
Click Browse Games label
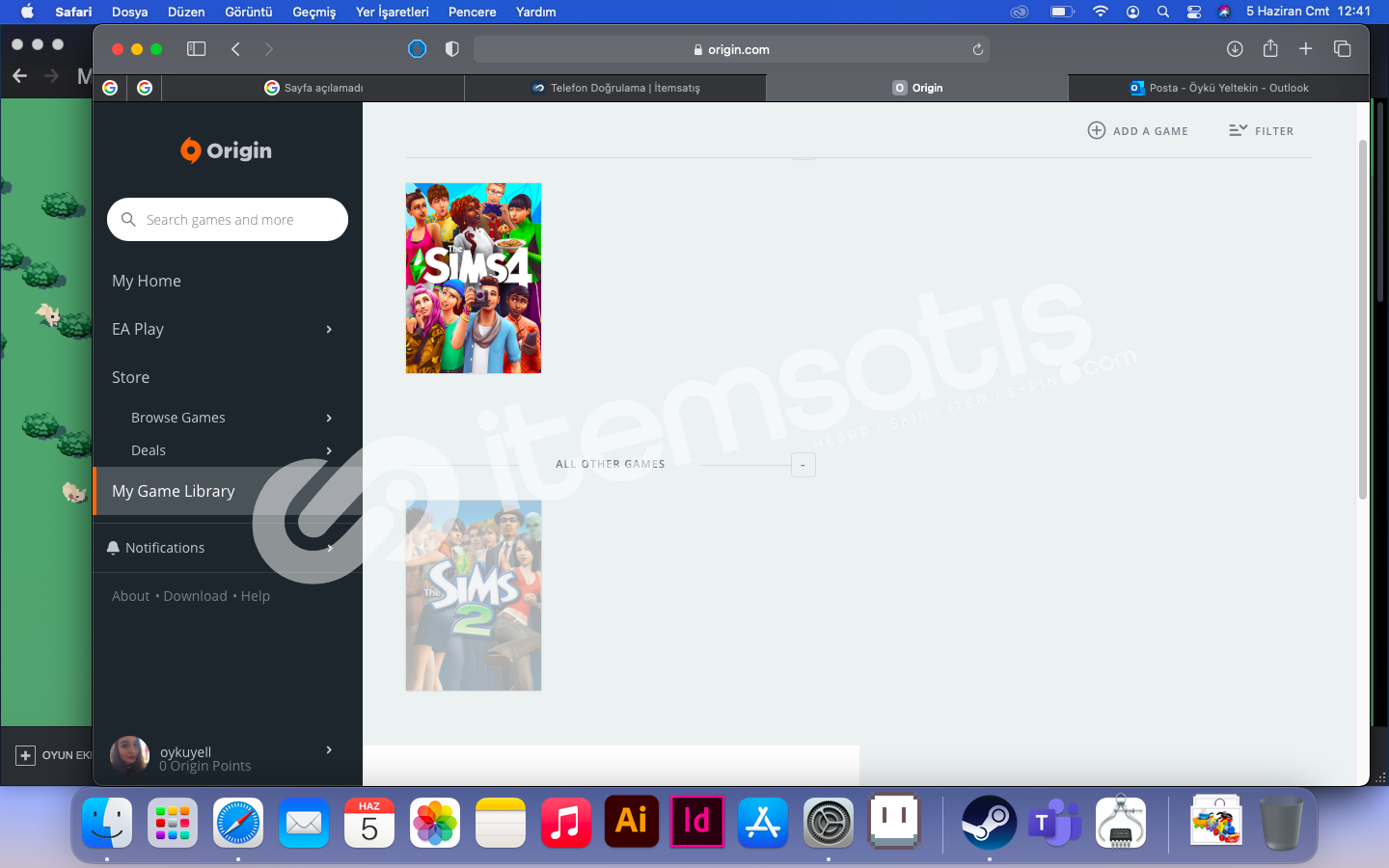178,418
